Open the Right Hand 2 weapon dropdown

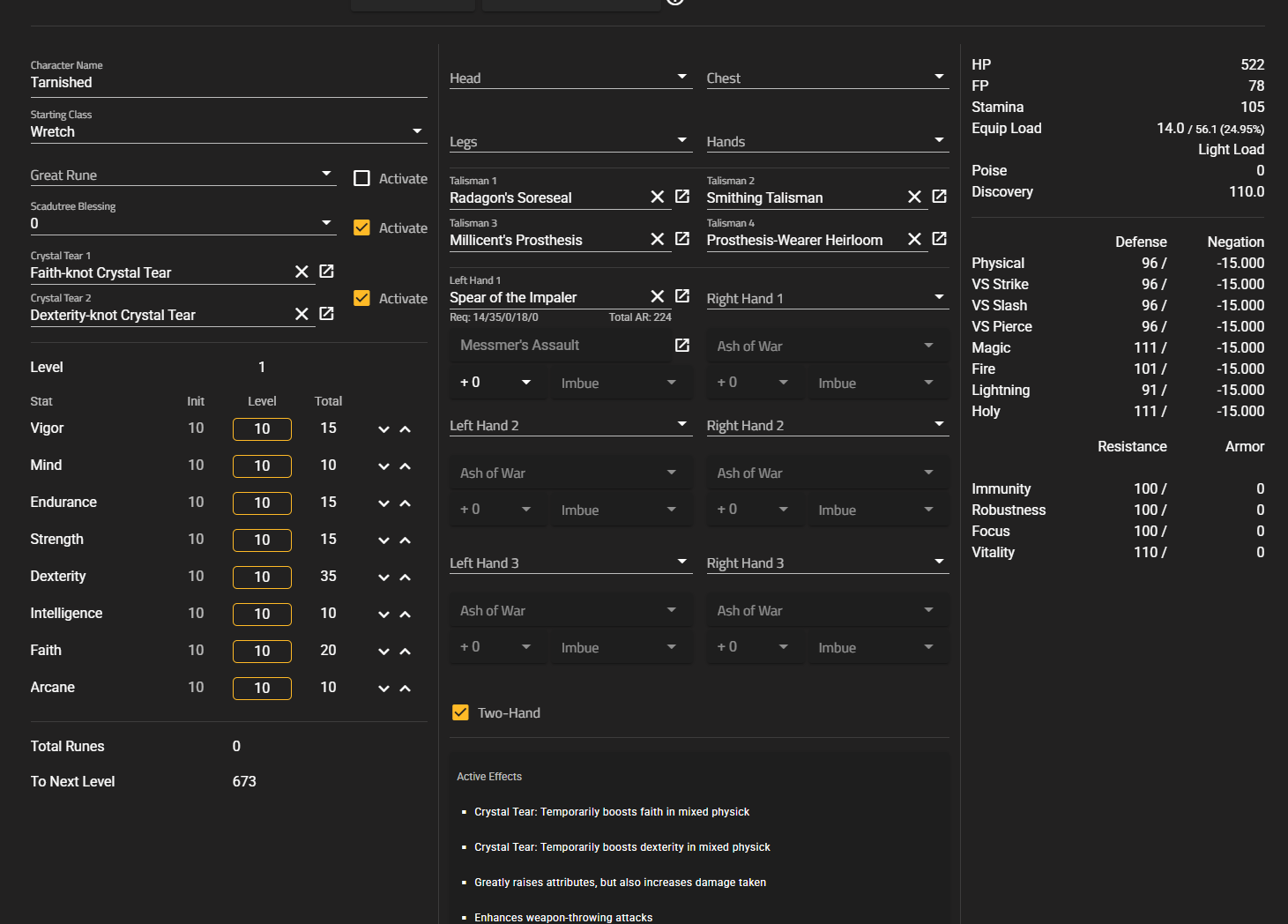click(x=828, y=425)
